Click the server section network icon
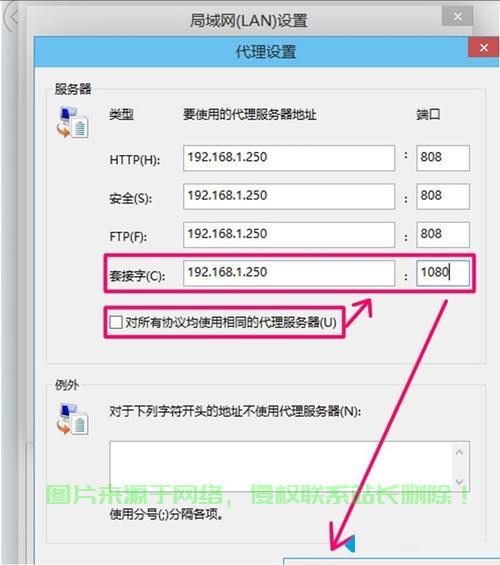This screenshot has height=565, width=500. [x=72, y=123]
